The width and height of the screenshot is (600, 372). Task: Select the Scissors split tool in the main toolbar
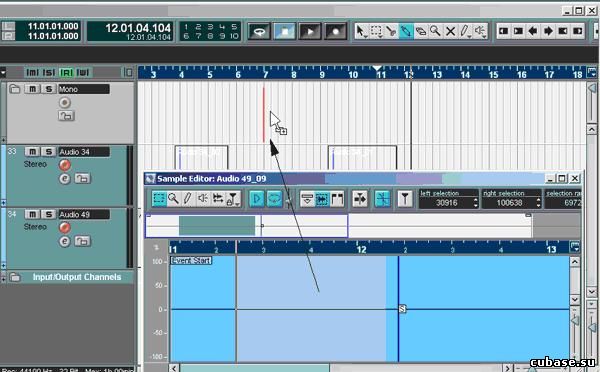[391, 31]
